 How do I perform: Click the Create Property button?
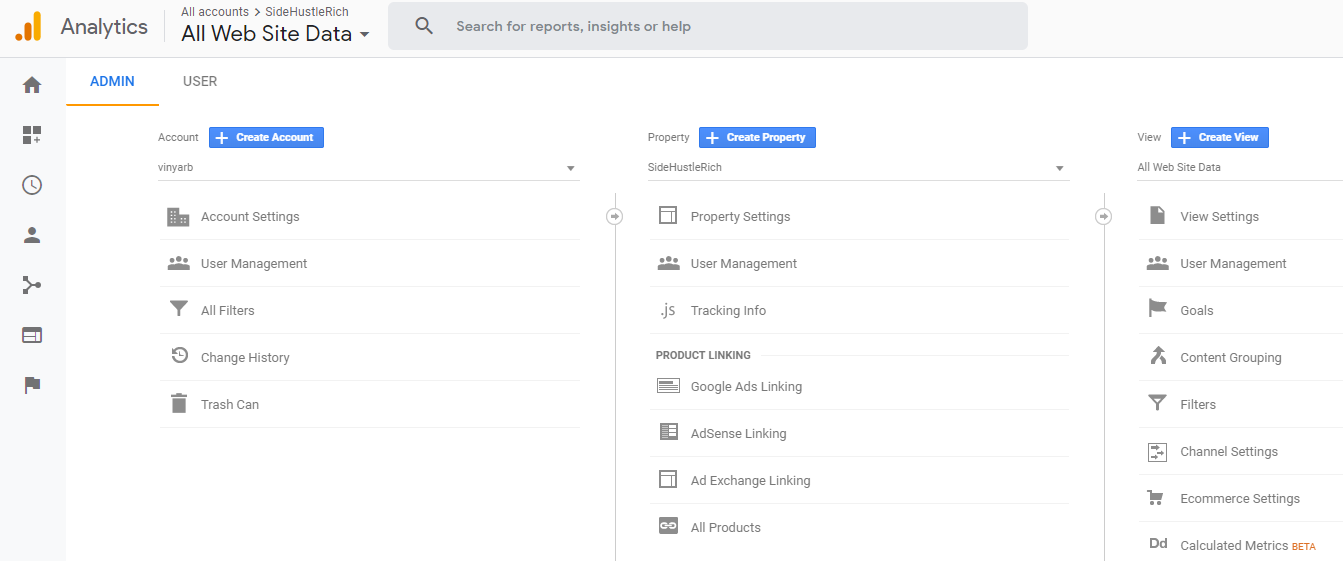tap(757, 137)
